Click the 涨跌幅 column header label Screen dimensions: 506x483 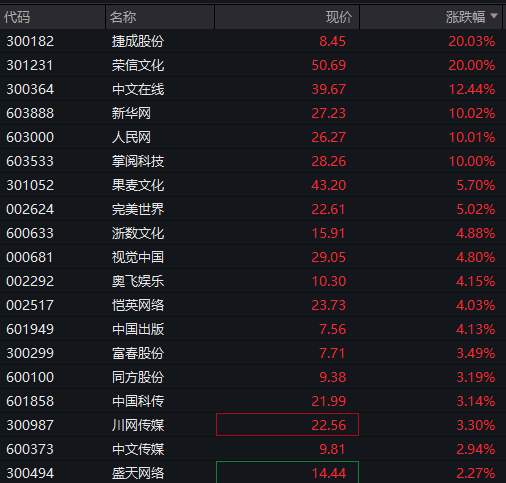[x=465, y=17]
